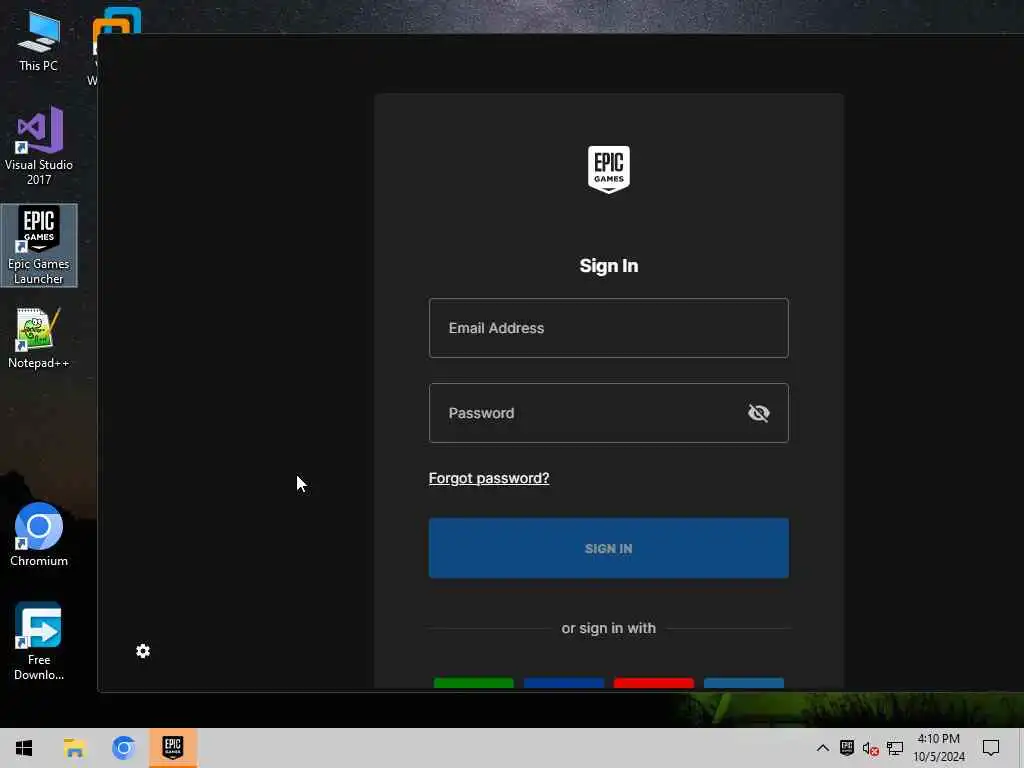The width and height of the screenshot is (1024, 768).
Task: Click the green sign-in provider button
Action: [473, 683]
